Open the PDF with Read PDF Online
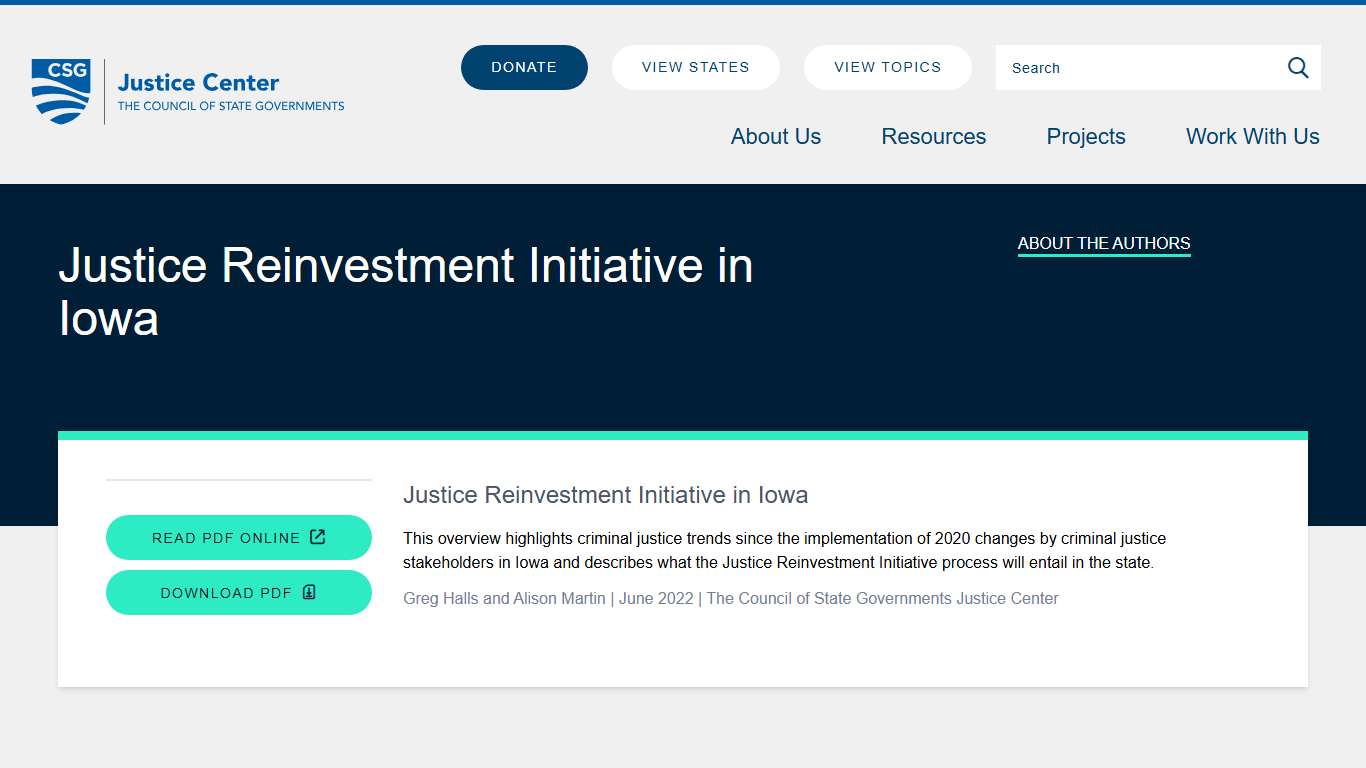This screenshot has height=768, width=1366. (x=238, y=537)
